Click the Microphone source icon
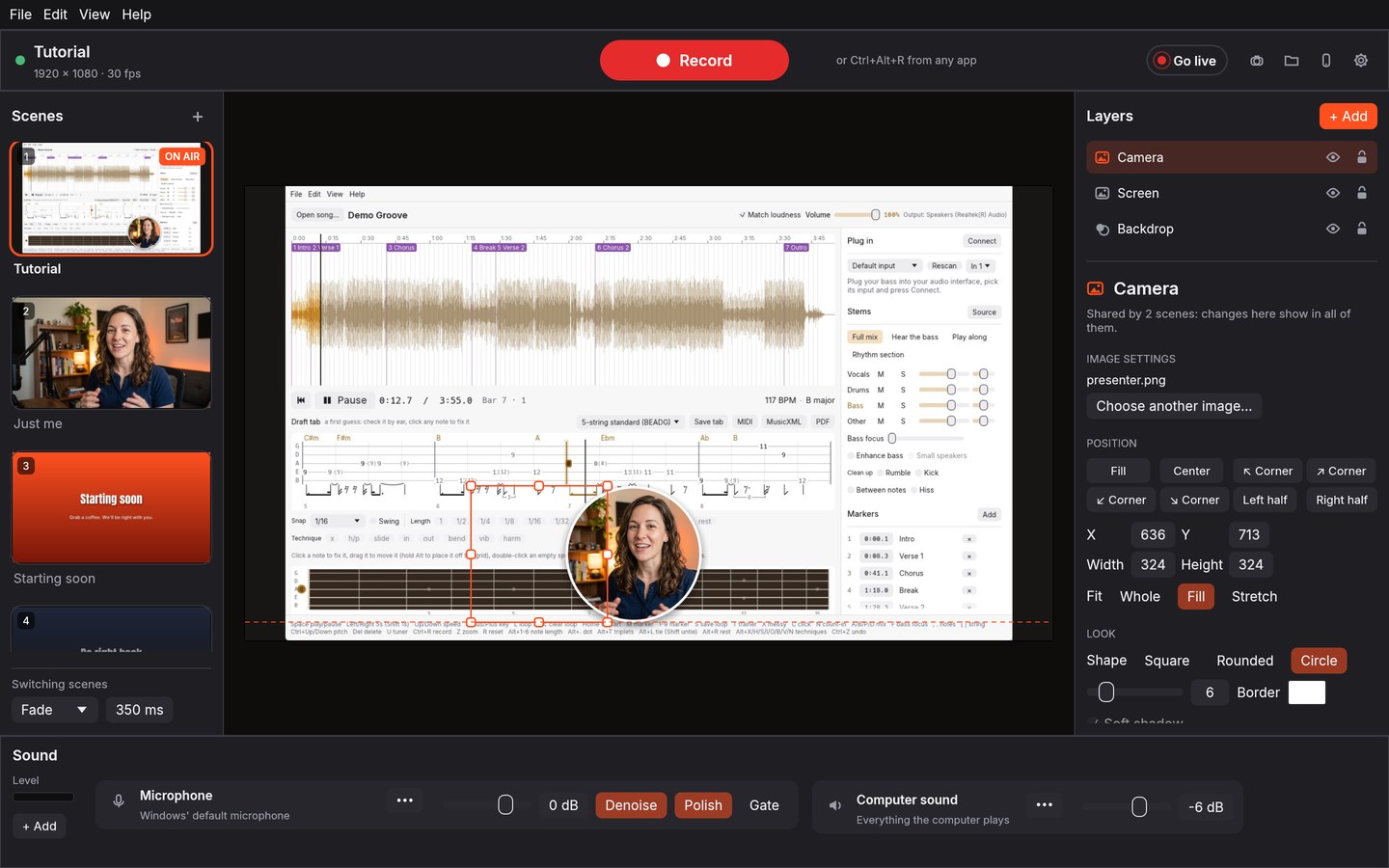 119,800
